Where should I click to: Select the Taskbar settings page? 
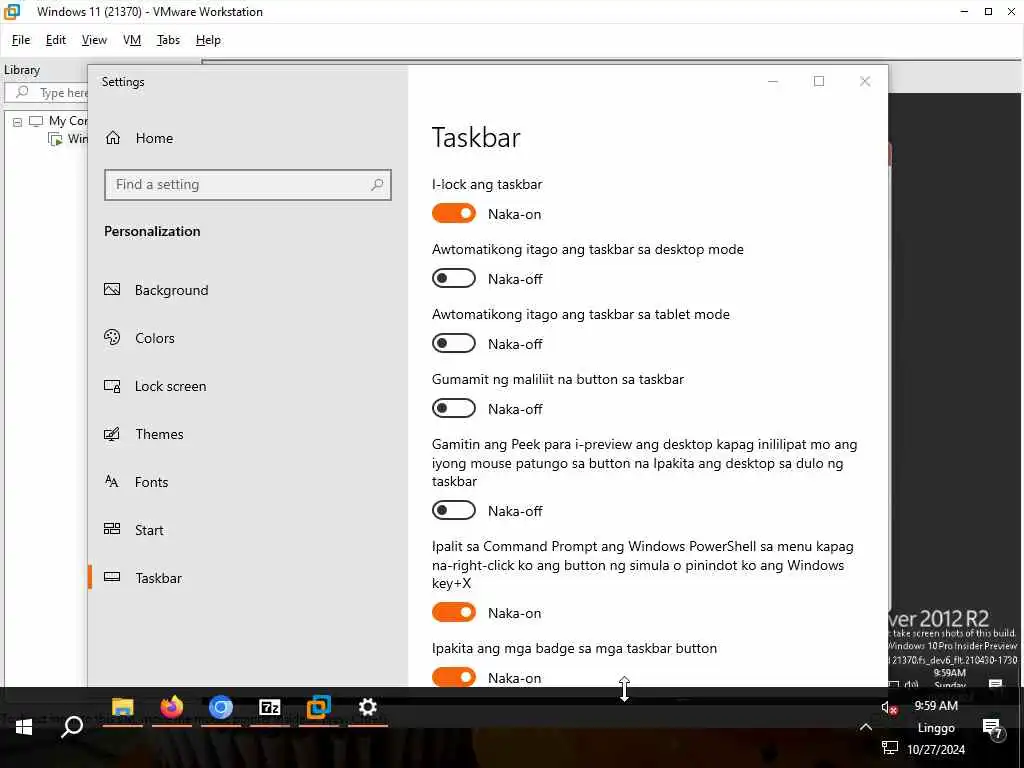click(x=159, y=578)
